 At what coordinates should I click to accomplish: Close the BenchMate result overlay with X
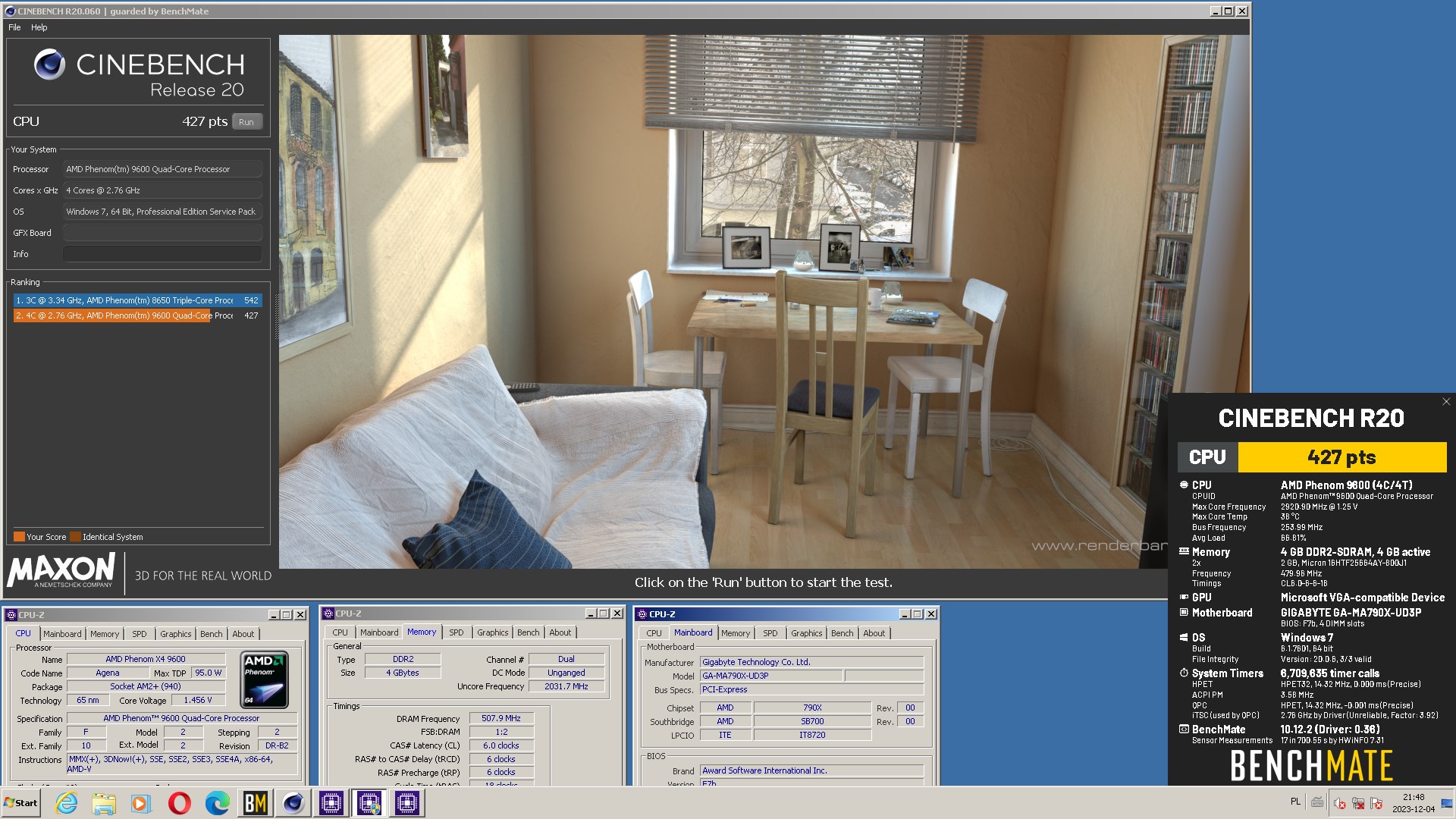[x=1445, y=402]
